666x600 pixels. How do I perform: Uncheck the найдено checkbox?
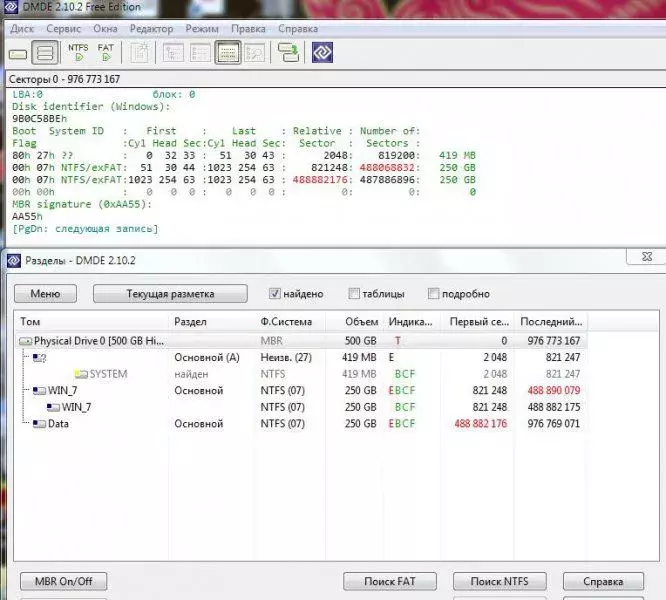tap(274, 293)
